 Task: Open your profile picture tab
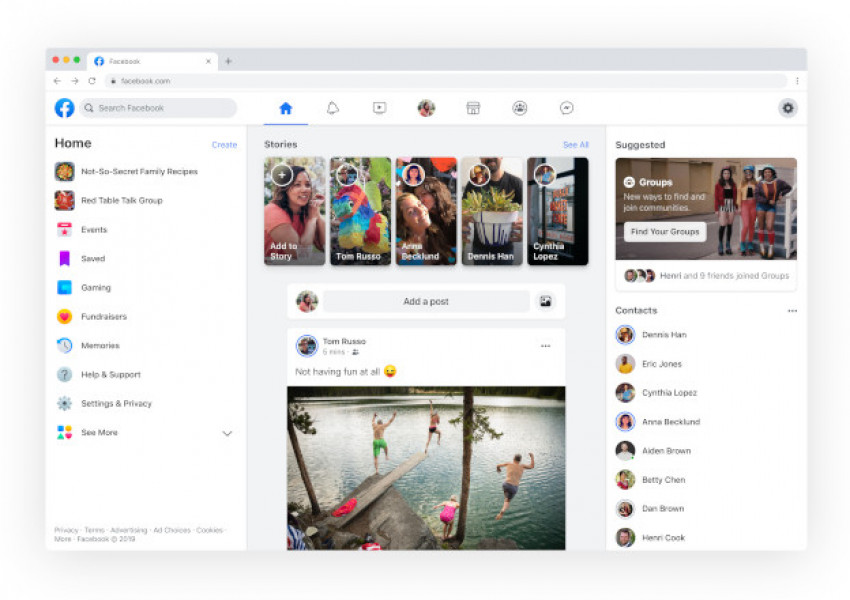(x=426, y=108)
